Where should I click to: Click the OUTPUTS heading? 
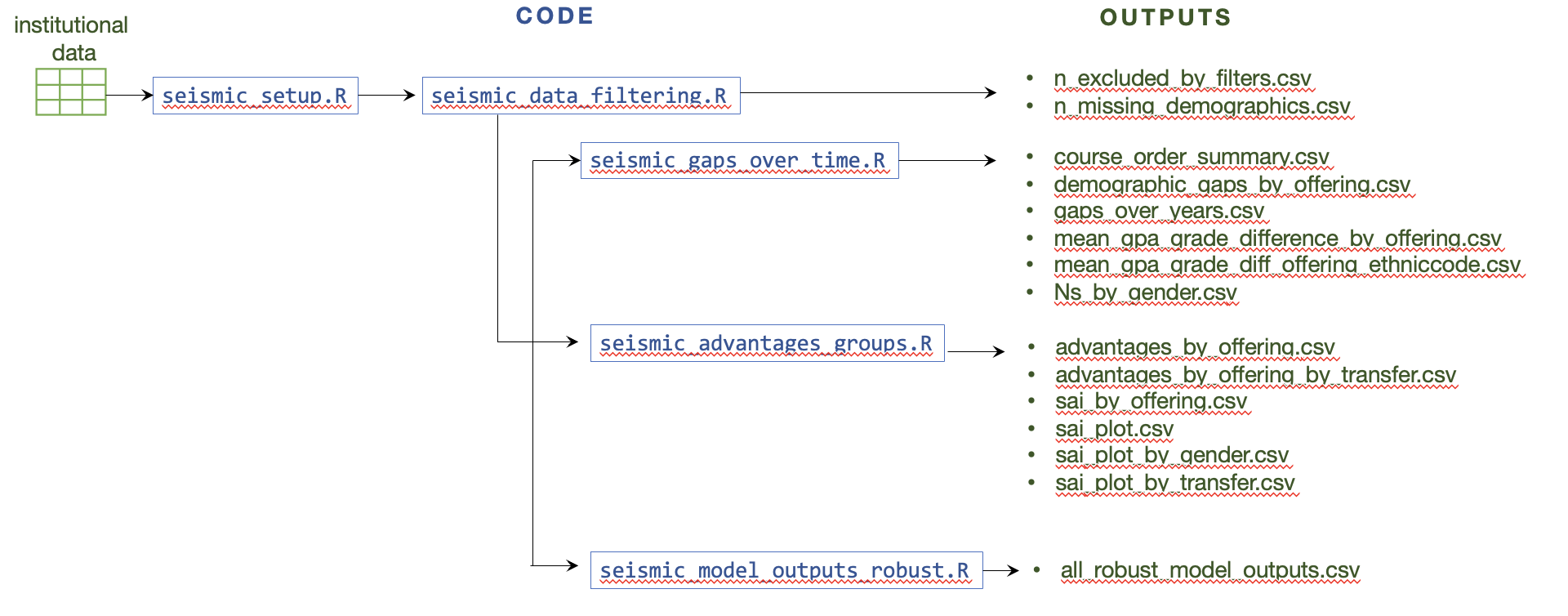click(1165, 17)
